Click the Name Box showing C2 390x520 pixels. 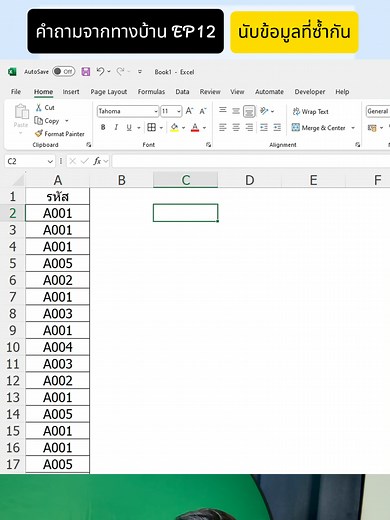coord(29,161)
